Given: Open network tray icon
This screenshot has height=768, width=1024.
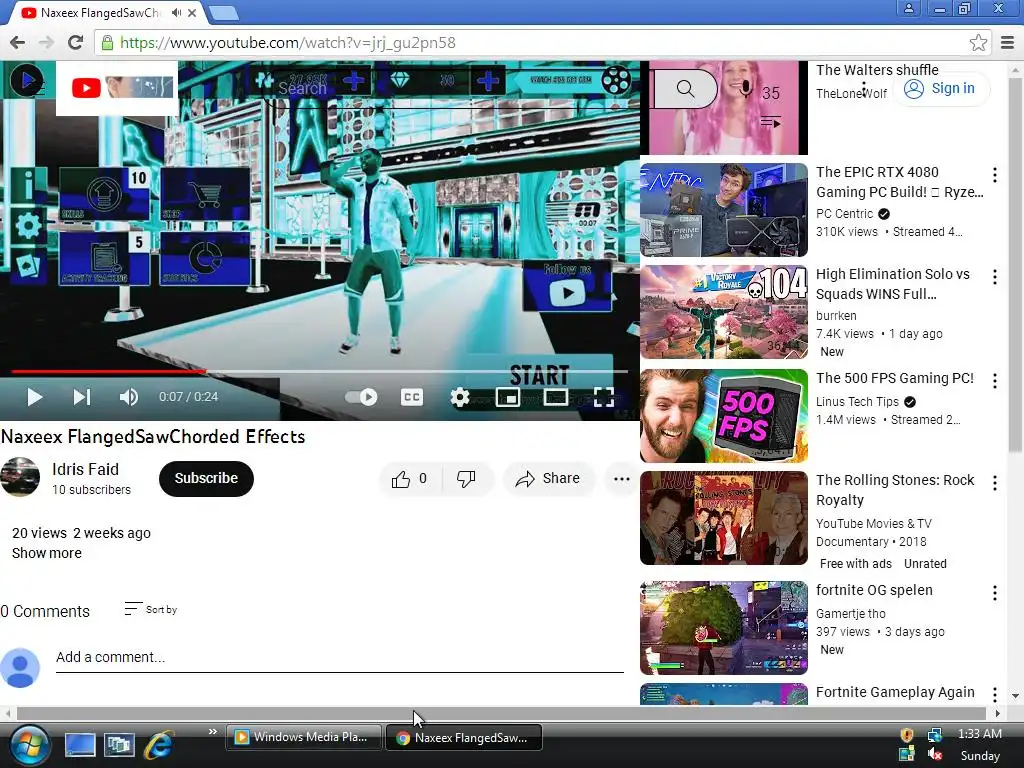Looking at the screenshot, I should 935,735.
